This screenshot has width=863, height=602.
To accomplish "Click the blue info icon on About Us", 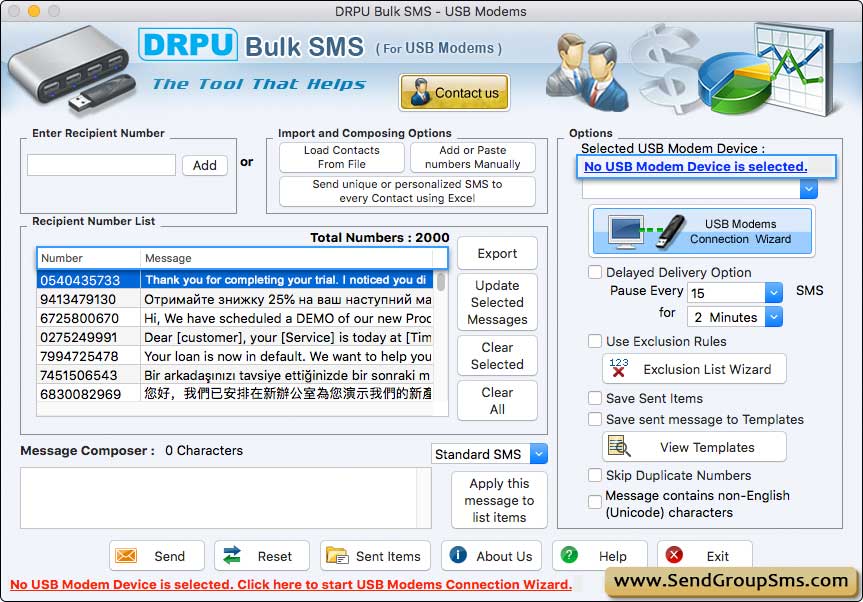I will pos(458,555).
